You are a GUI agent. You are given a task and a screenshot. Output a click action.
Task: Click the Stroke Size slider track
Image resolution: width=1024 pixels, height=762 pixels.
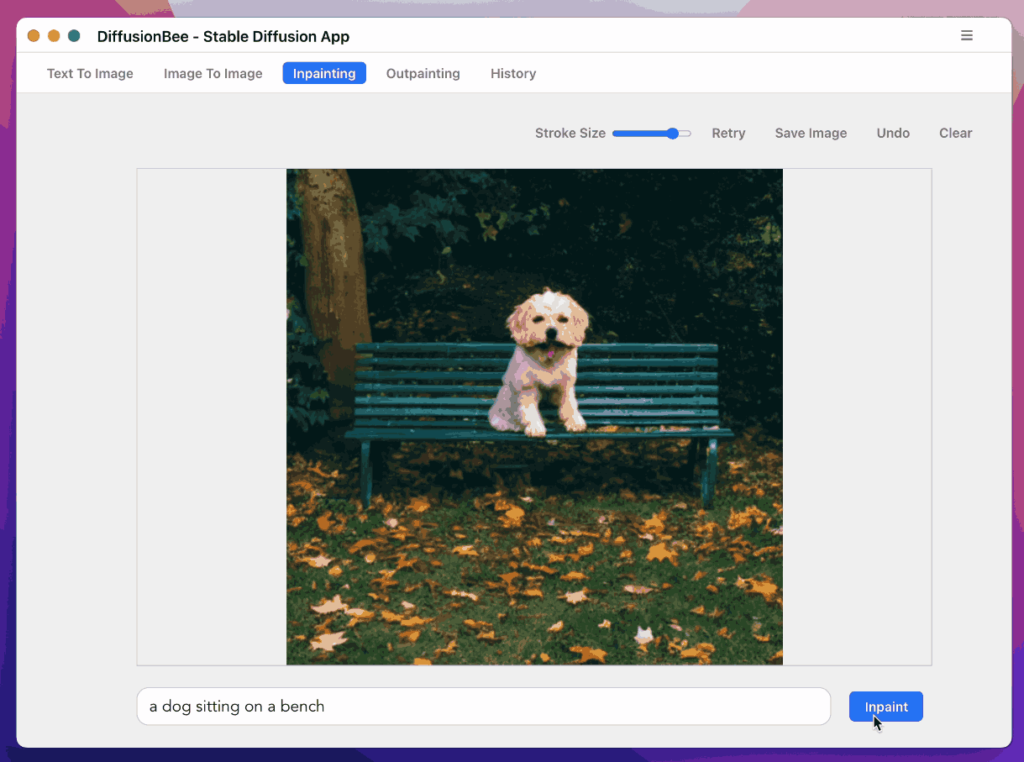pos(640,132)
